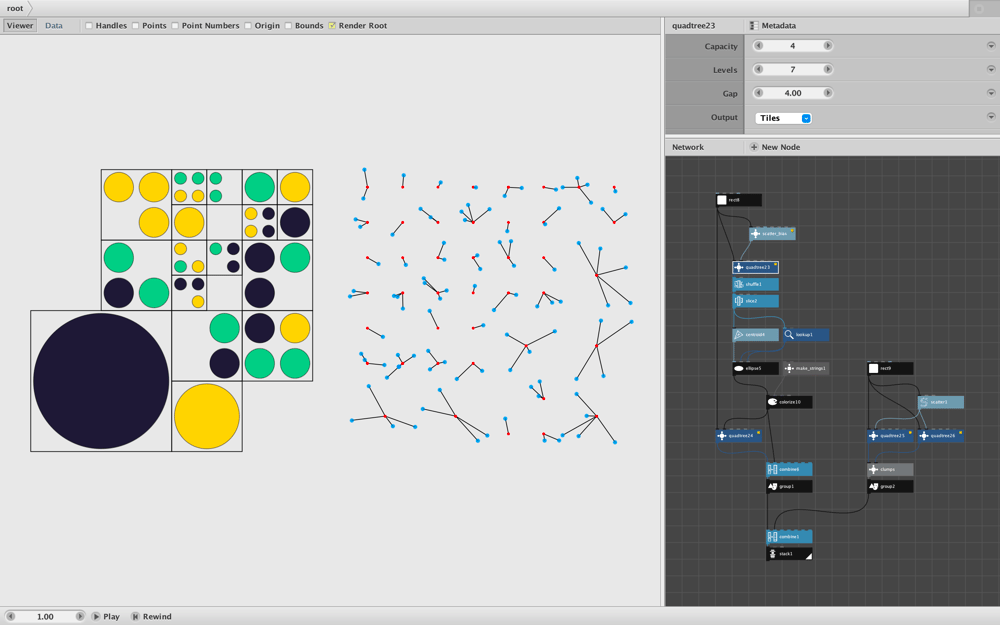This screenshot has height=625, width=1000.
Task: Increase the Capacity value
Action: click(828, 46)
